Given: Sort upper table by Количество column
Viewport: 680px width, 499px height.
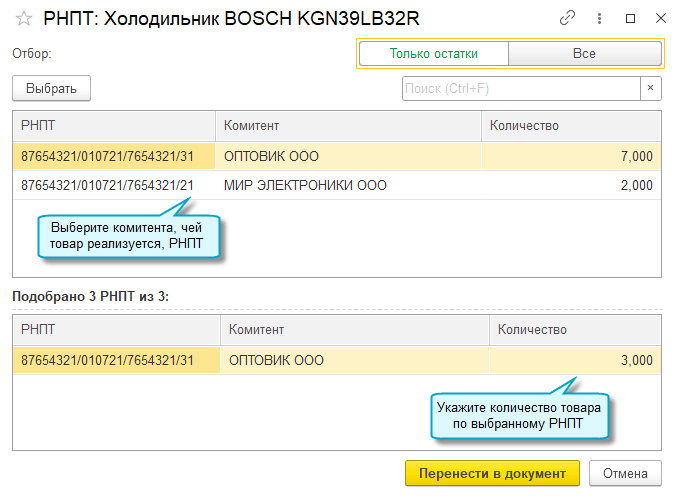Looking at the screenshot, I should 570,126.
